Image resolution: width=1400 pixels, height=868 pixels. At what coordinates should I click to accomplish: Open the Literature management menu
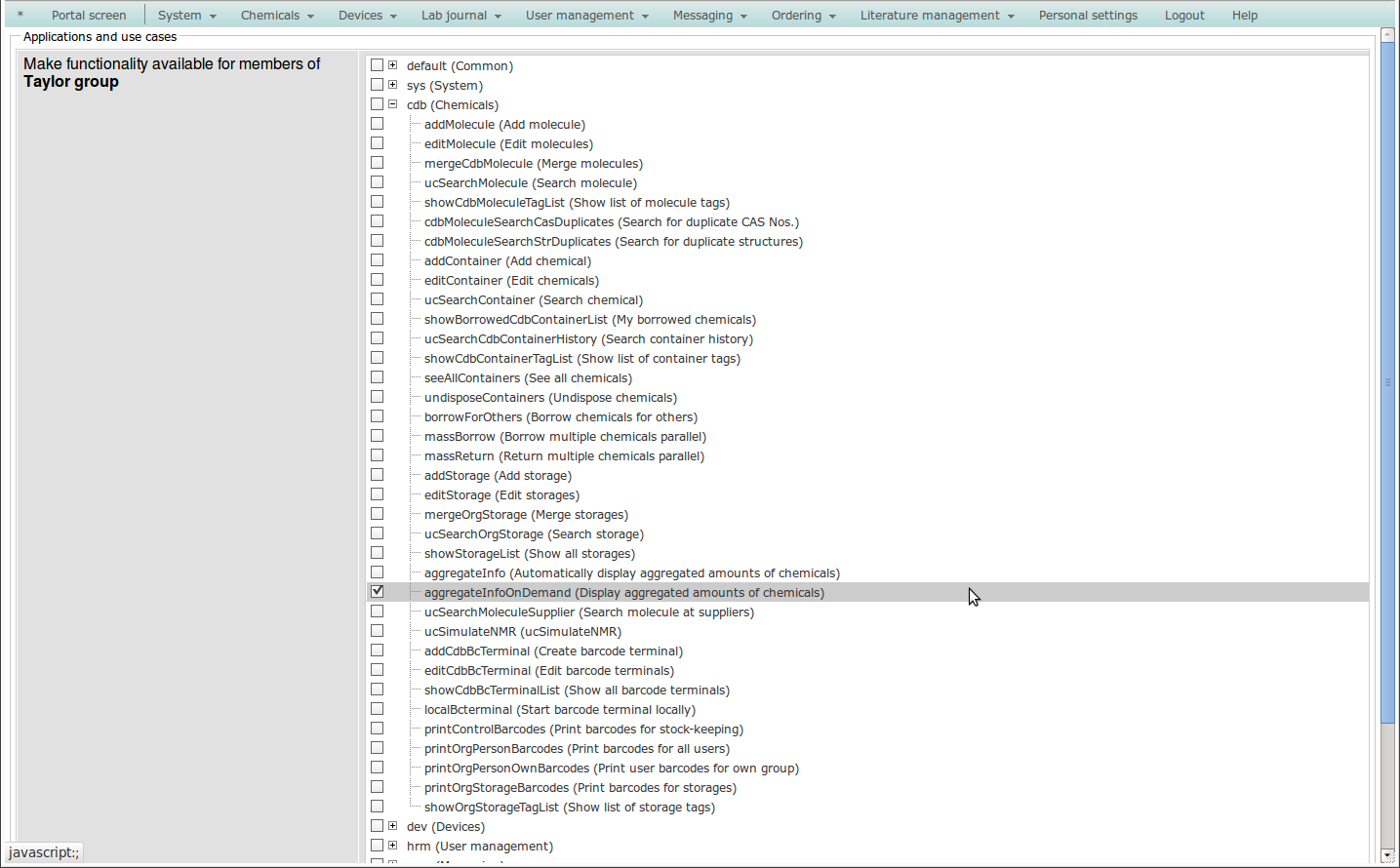pyautogui.click(x=937, y=16)
